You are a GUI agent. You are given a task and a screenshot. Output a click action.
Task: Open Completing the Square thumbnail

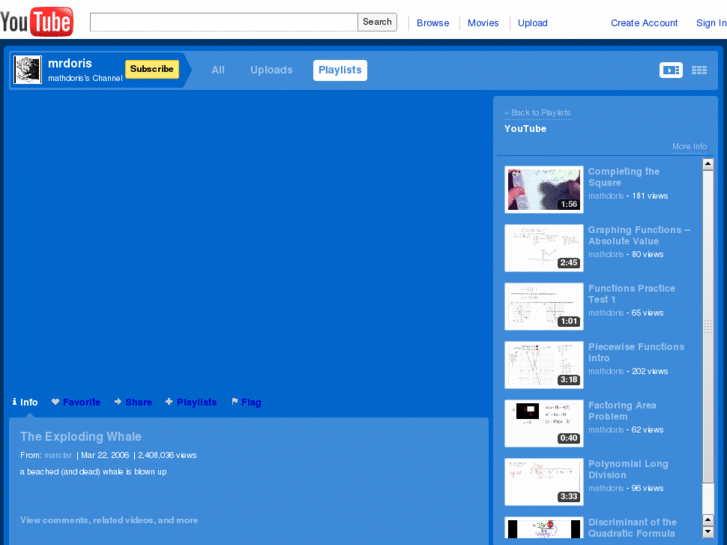(544, 189)
